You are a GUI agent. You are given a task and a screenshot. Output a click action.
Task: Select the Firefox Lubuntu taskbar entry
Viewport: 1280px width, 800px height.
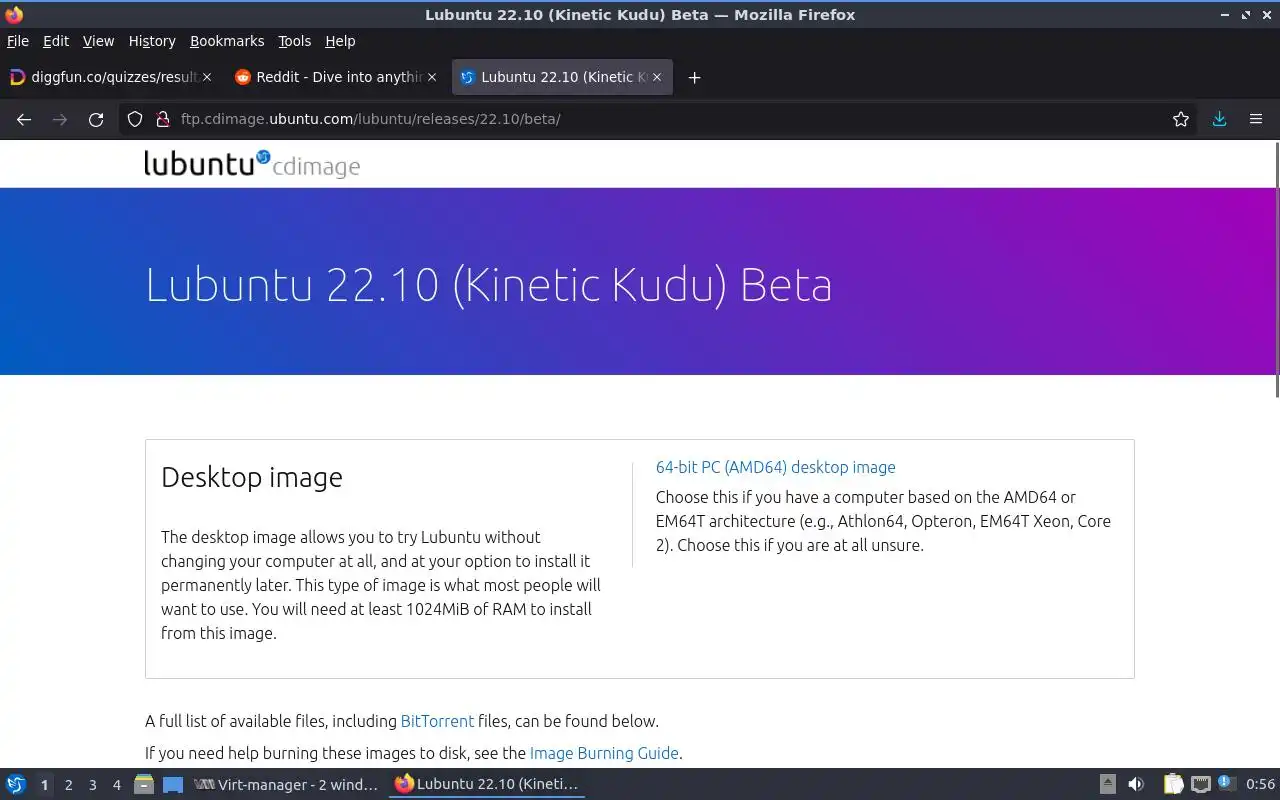click(x=487, y=784)
